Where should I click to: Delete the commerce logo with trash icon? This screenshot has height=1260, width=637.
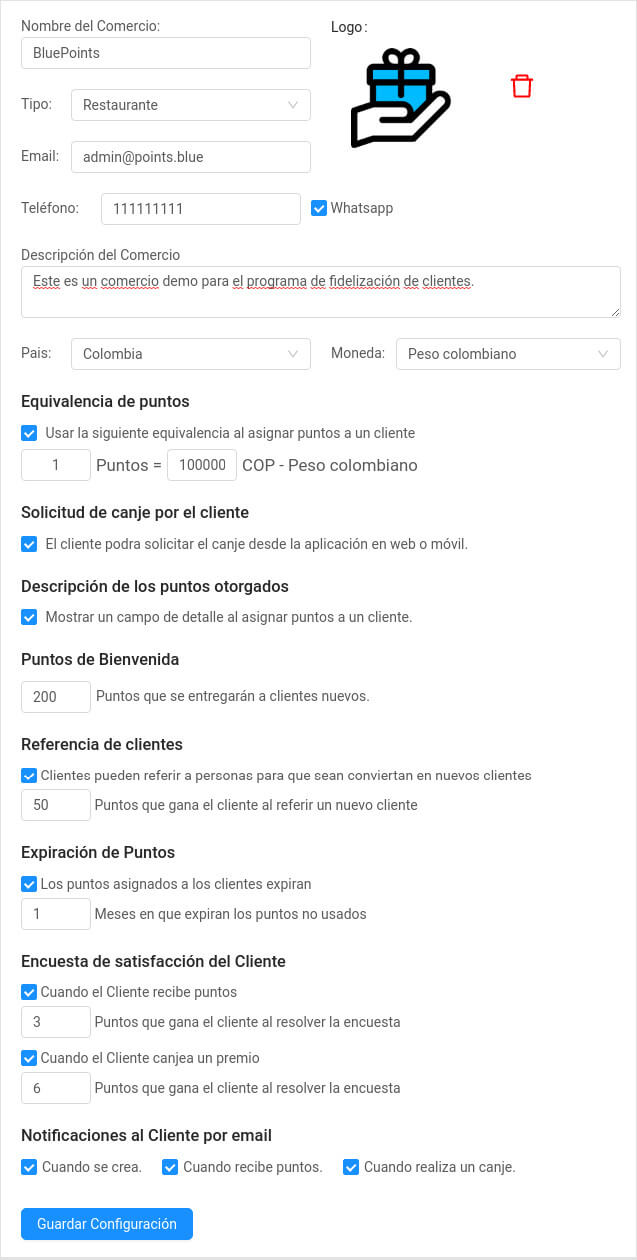coord(521,86)
